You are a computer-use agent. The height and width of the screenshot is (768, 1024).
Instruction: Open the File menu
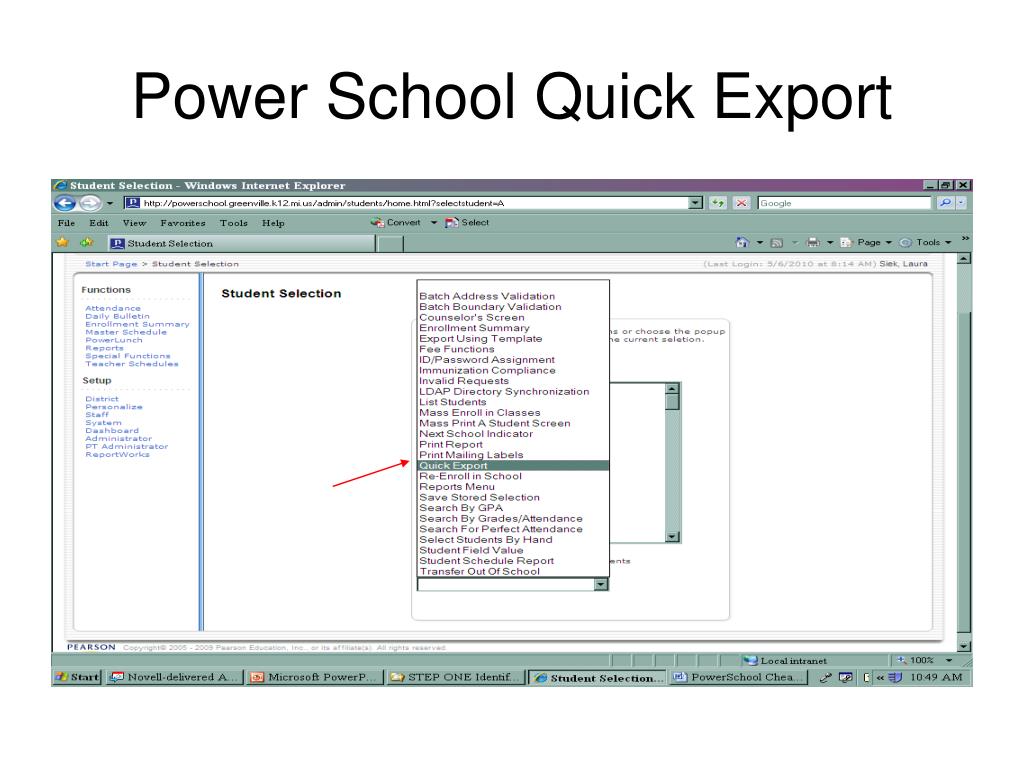pos(66,223)
